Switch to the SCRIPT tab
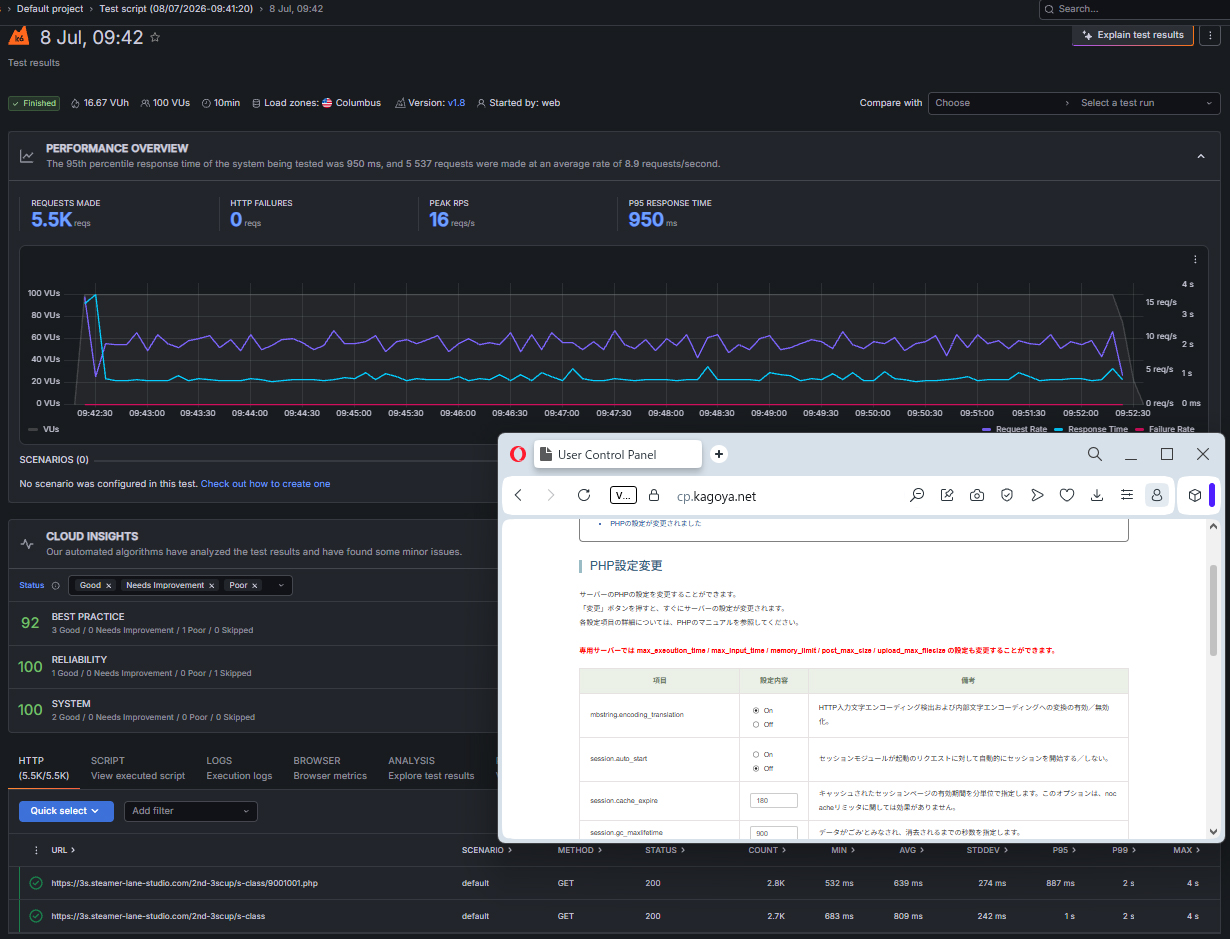Screen dimensions: 1230x939 pyautogui.click(x=138, y=768)
